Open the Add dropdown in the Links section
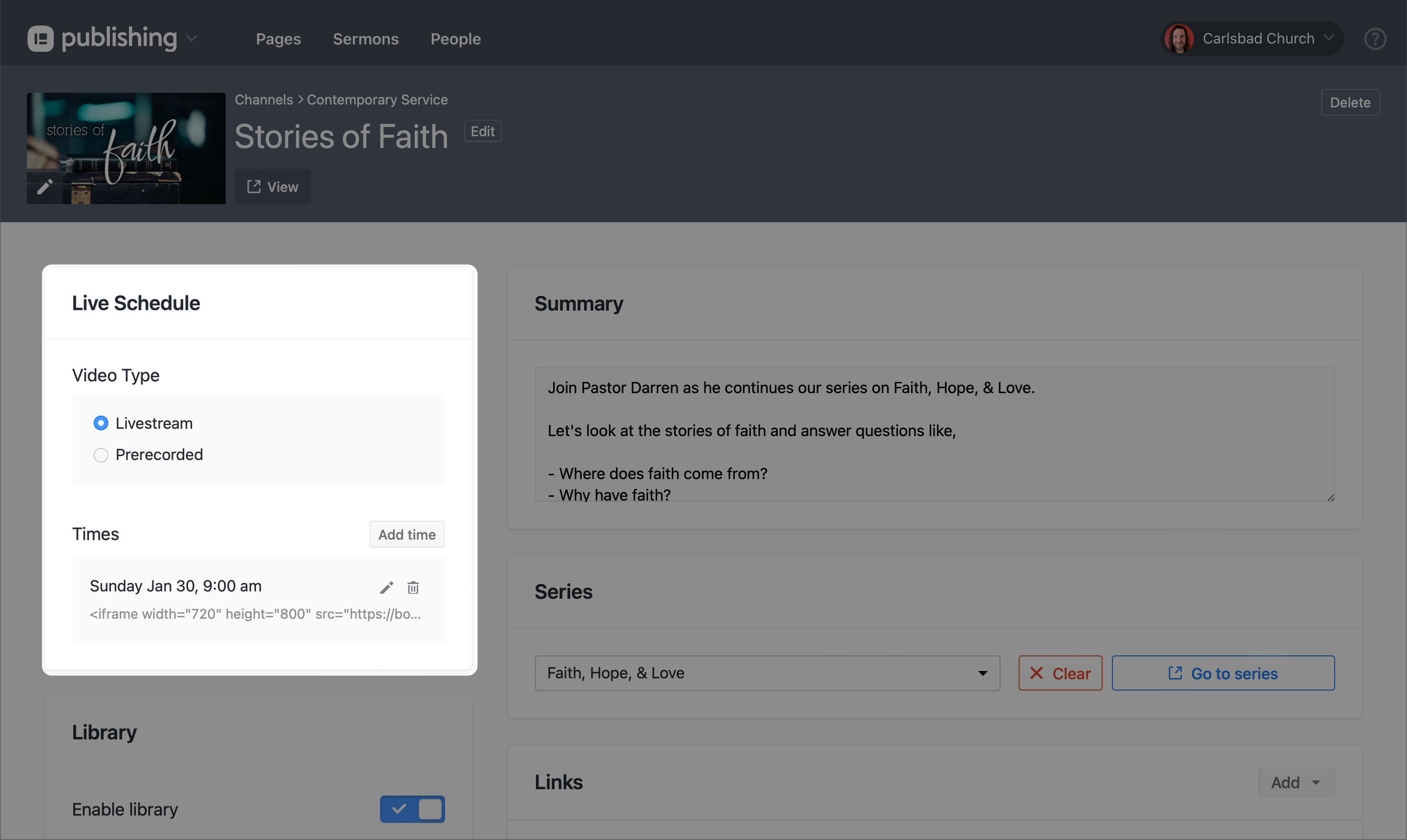This screenshot has height=840, width=1407. tap(1296, 782)
